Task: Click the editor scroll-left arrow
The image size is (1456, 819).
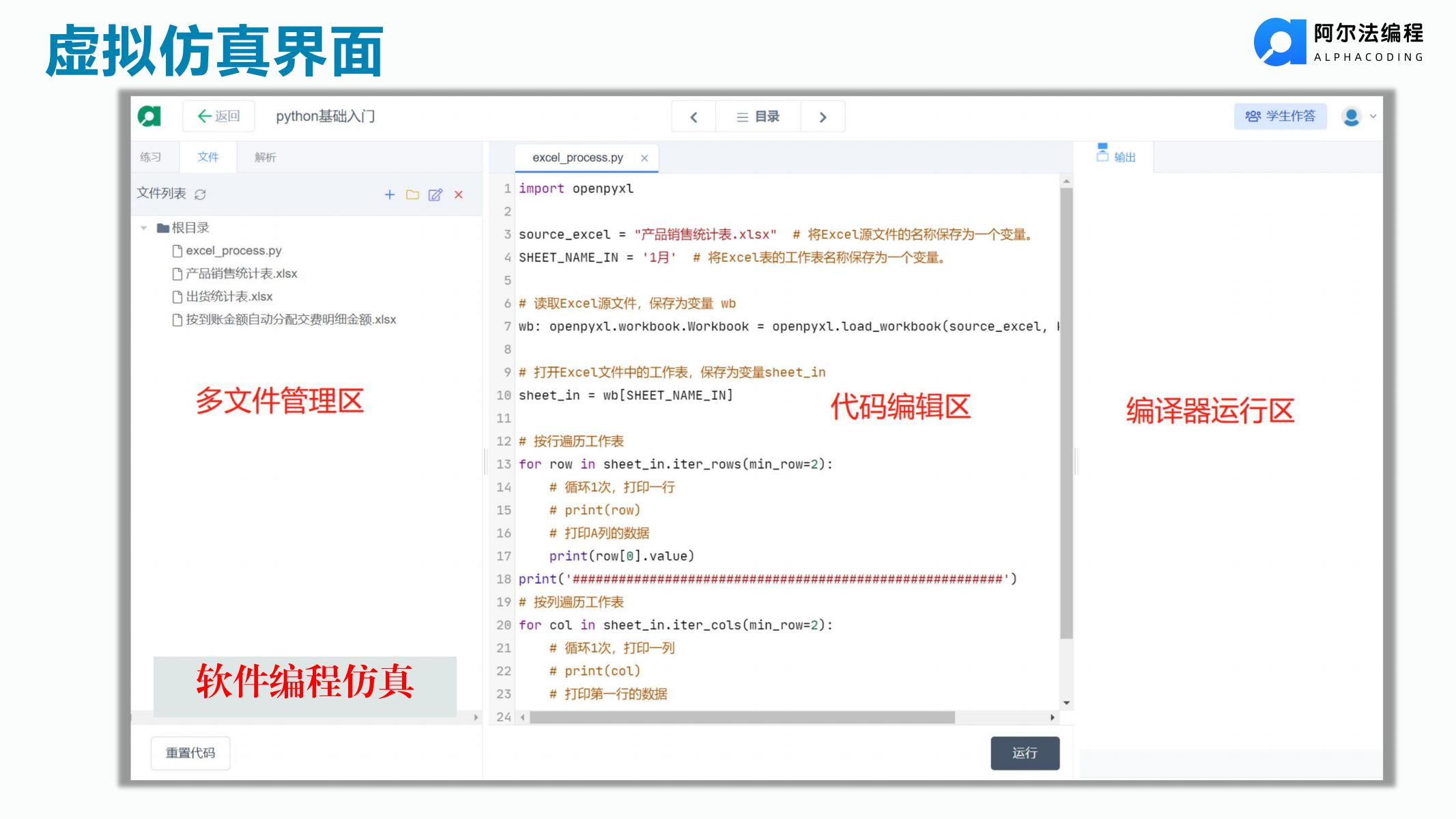Action: pyautogui.click(x=523, y=717)
